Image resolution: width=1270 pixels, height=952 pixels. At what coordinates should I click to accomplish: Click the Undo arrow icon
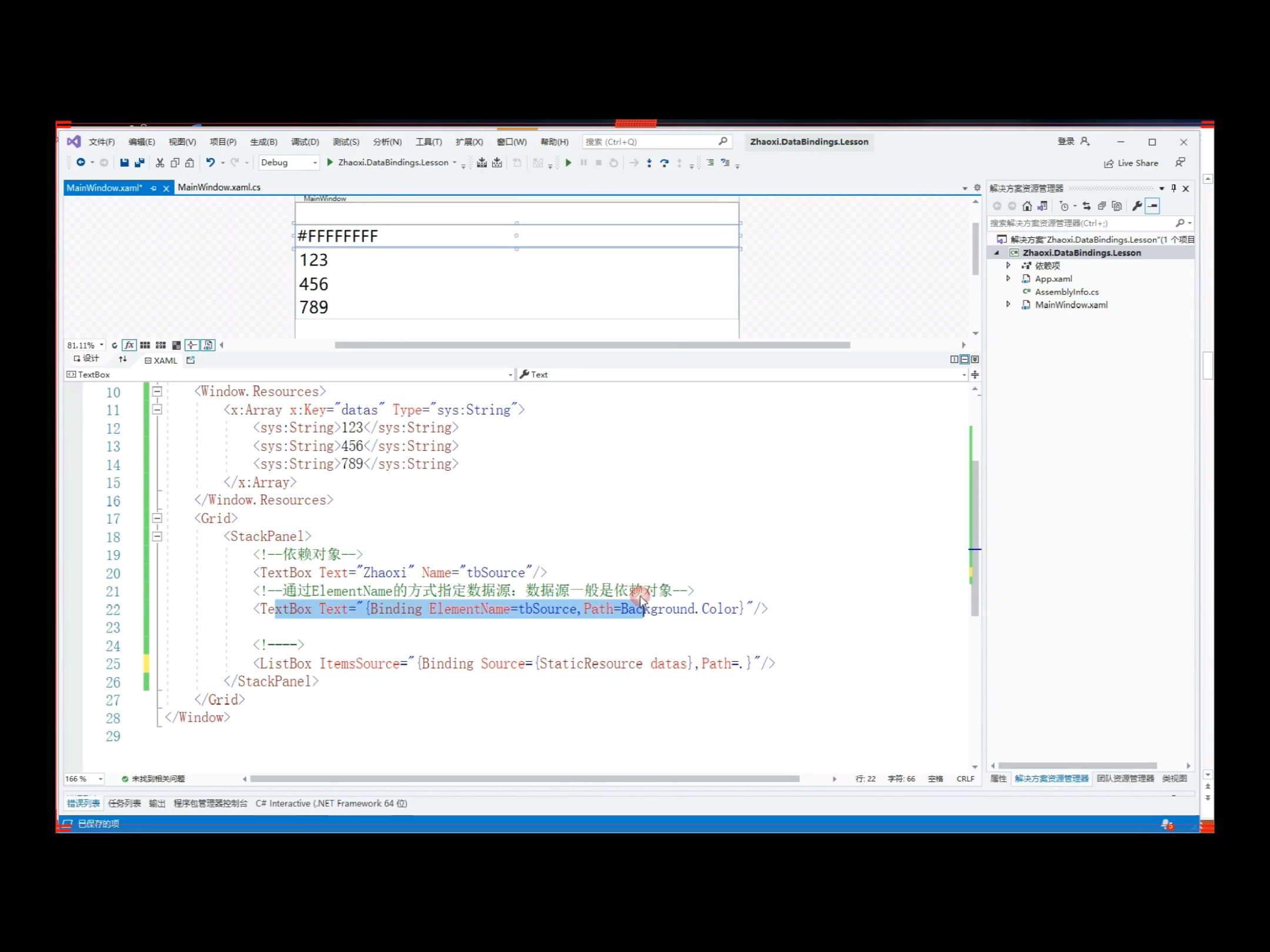tap(210, 163)
